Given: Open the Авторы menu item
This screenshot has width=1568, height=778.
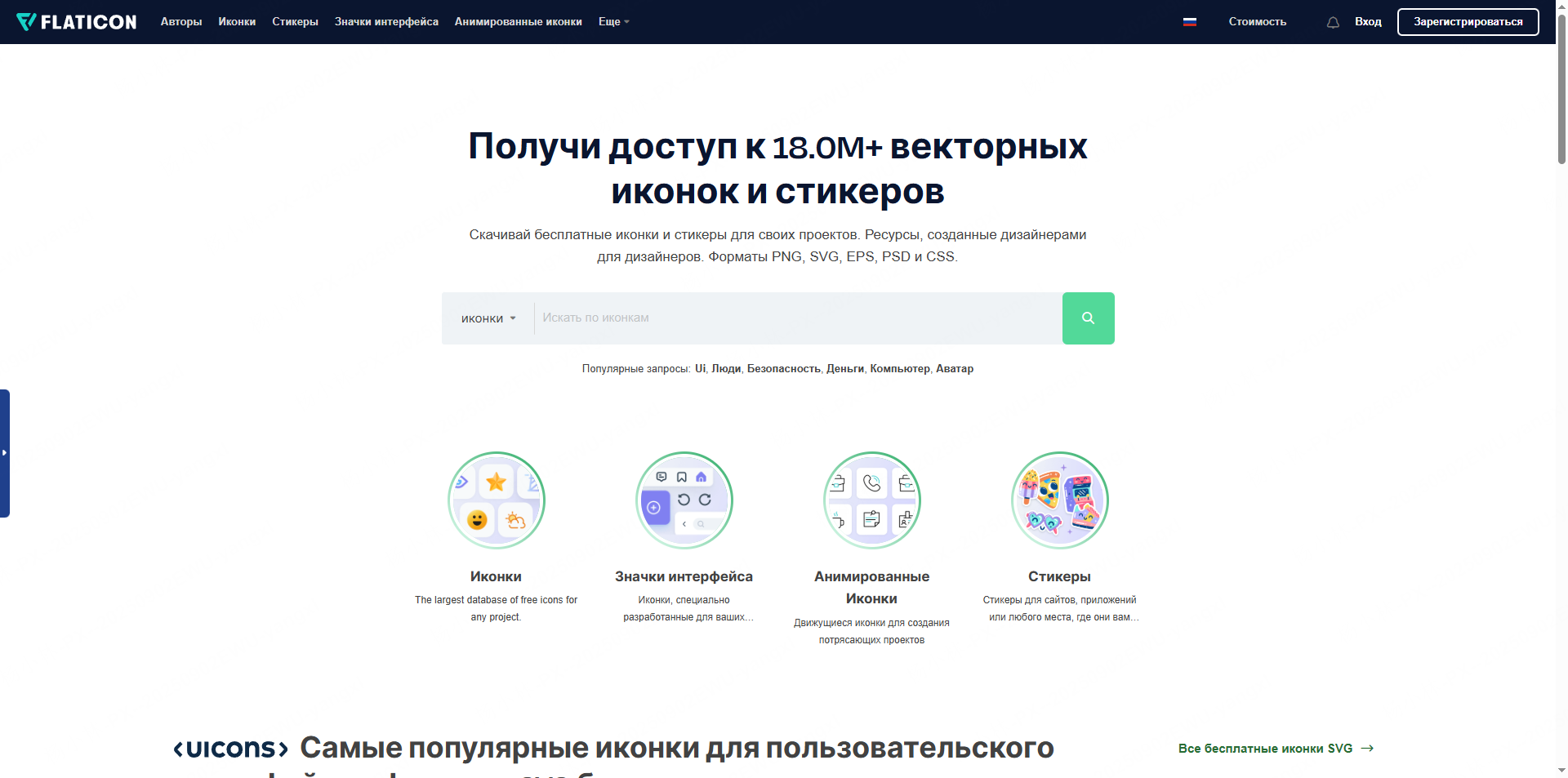Looking at the screenshot, I should click(181, 22).
